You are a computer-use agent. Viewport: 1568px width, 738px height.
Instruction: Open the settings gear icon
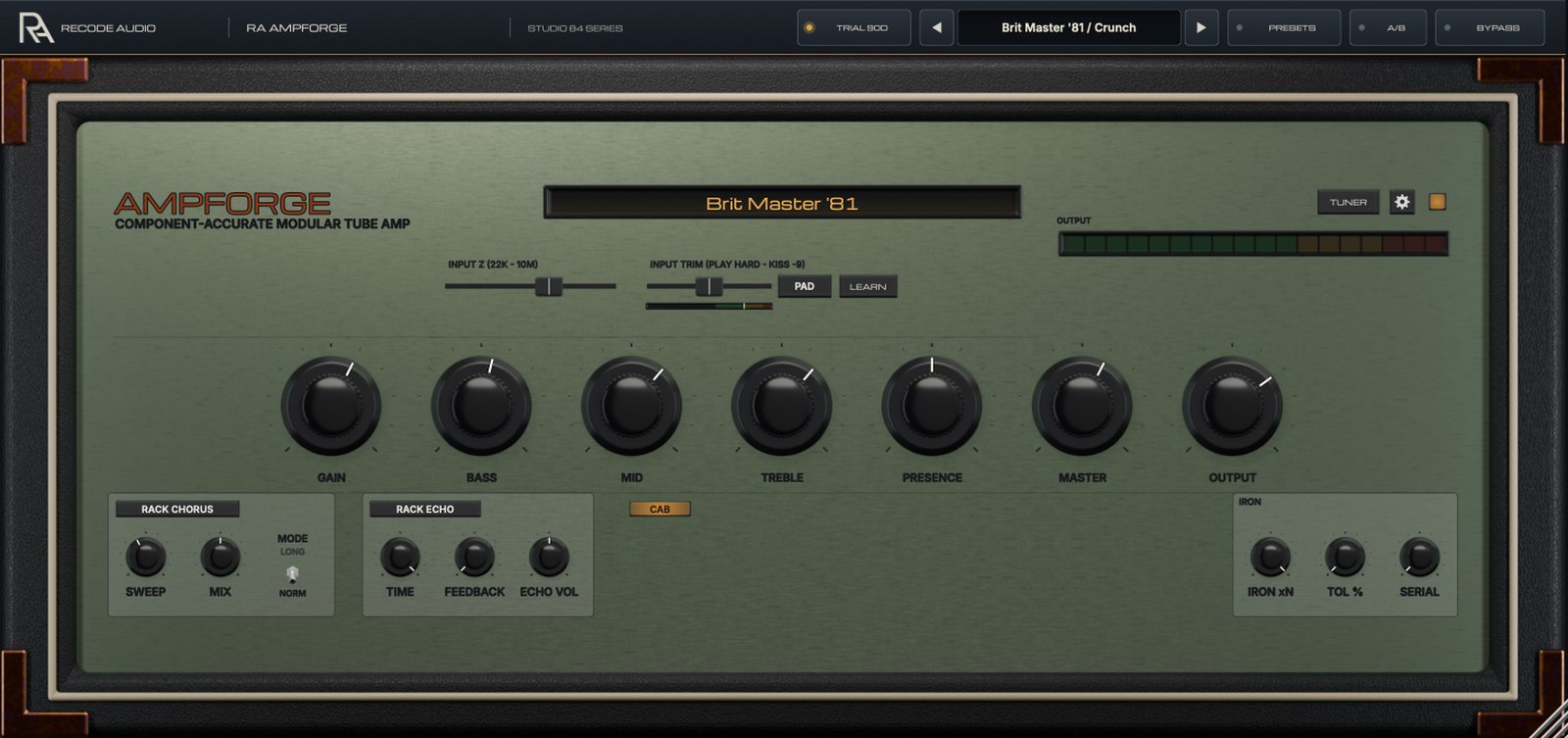click(x=1402, y=202)
